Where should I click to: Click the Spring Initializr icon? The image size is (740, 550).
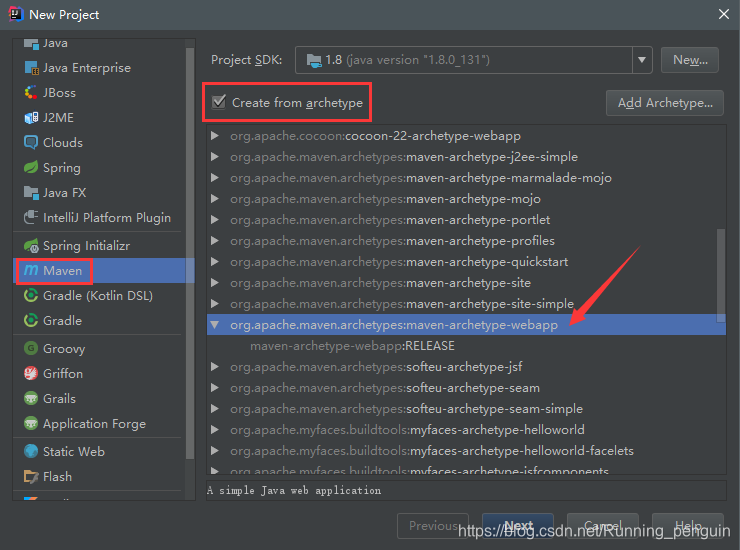tap(31, 245)
